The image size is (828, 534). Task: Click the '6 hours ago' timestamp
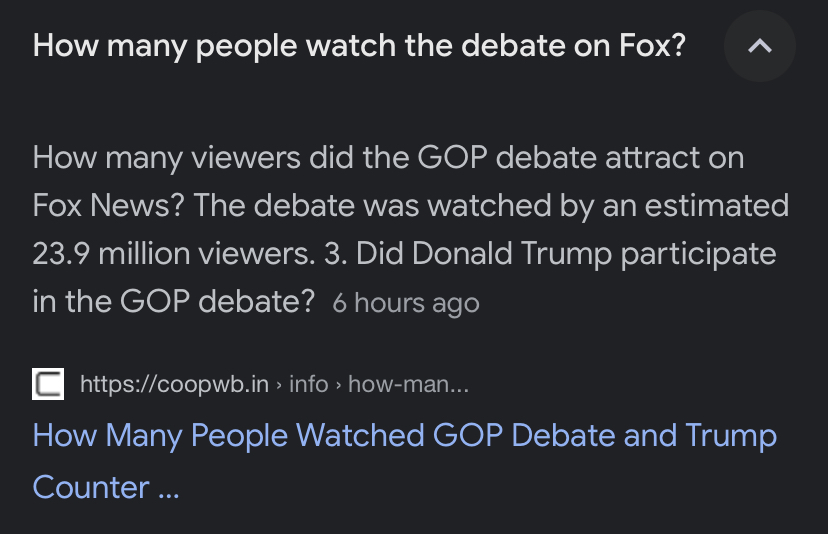(x=406, y=303)
